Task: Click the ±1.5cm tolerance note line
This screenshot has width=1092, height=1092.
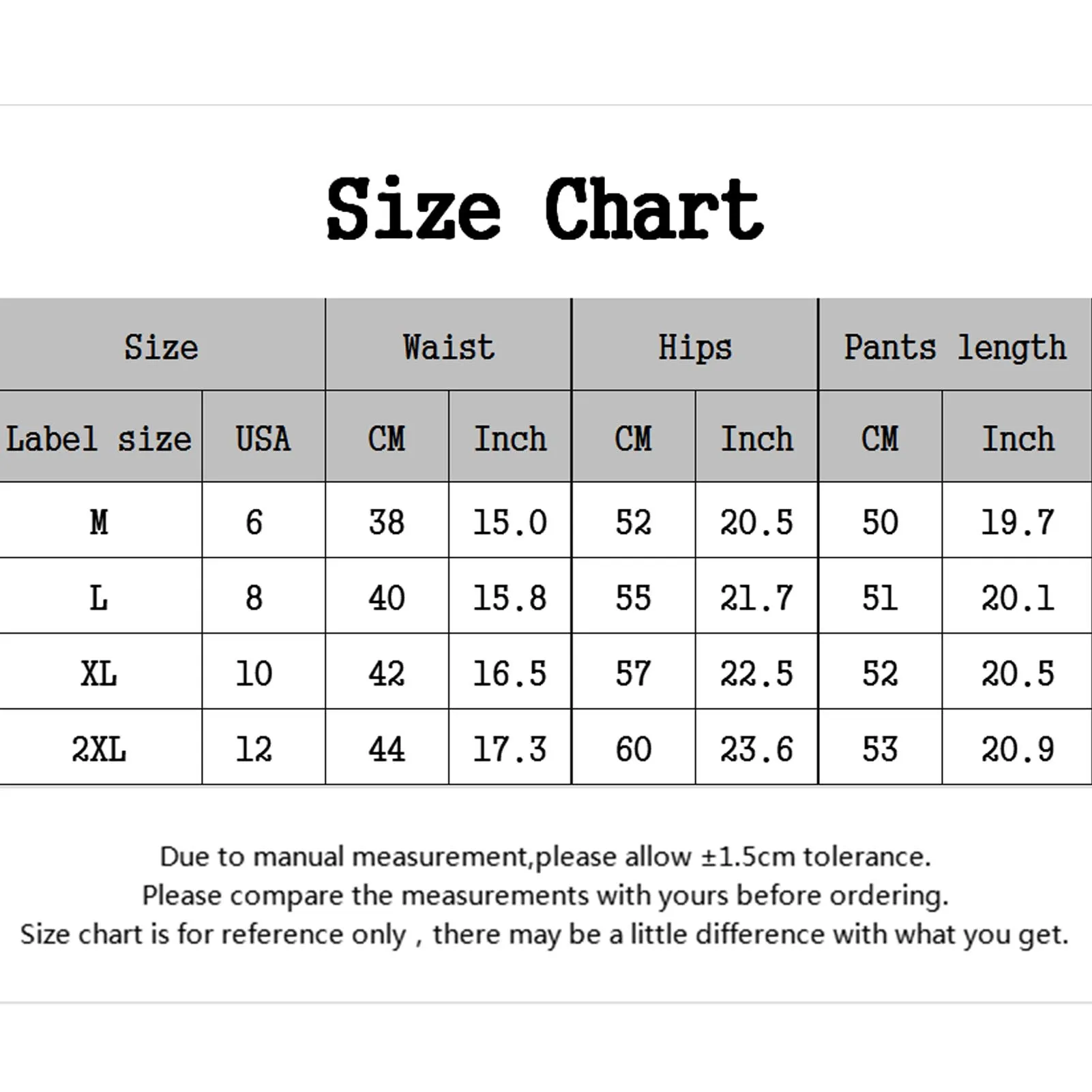Action: pyautogui.click(x=545, y=857)
